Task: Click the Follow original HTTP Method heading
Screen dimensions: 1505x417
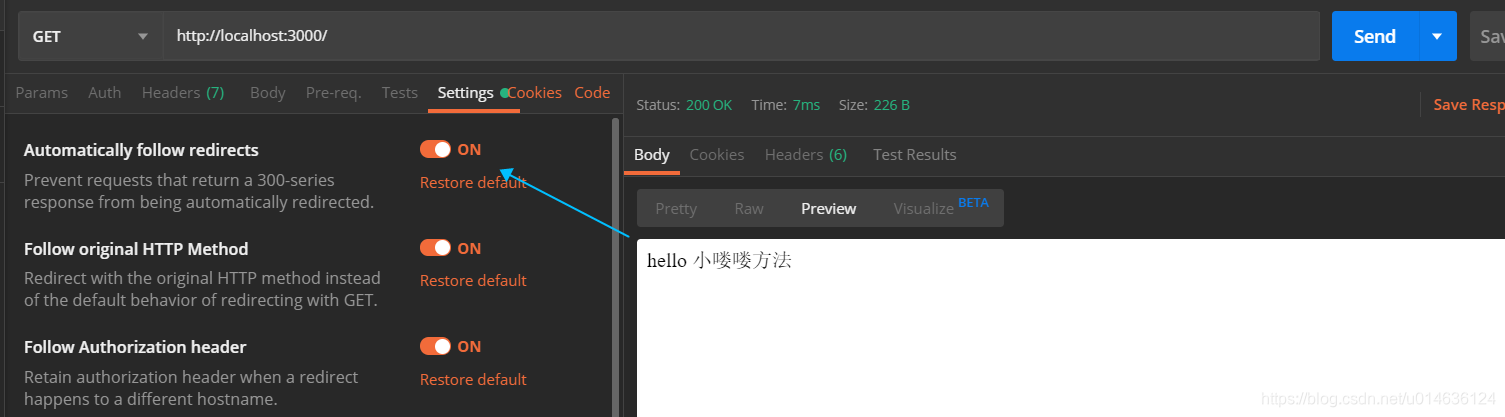Action: [136, 249]
